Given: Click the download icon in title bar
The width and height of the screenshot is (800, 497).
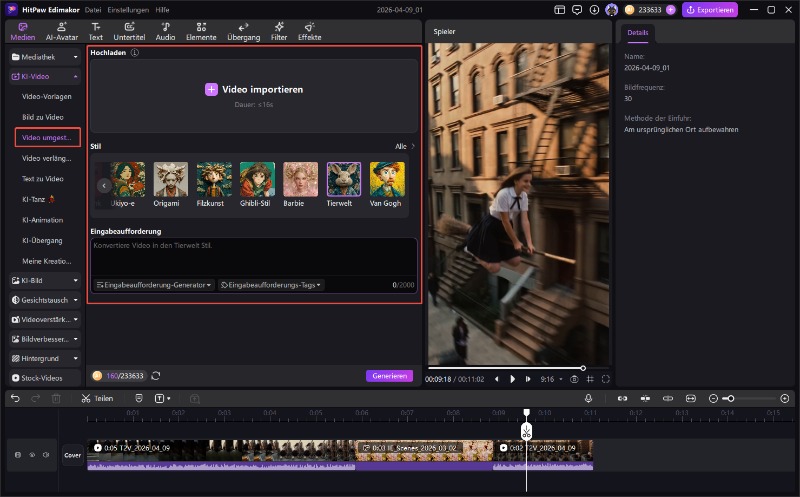Looking at the screenshot, I should click(596, 9).
